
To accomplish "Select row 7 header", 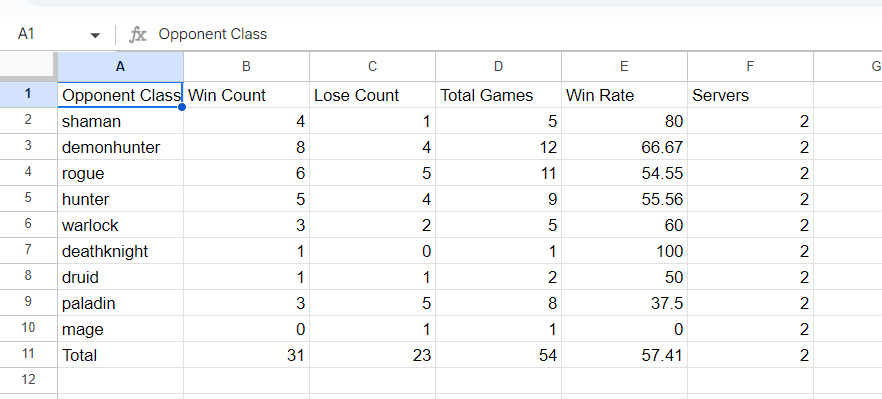I will coord(29,251).
